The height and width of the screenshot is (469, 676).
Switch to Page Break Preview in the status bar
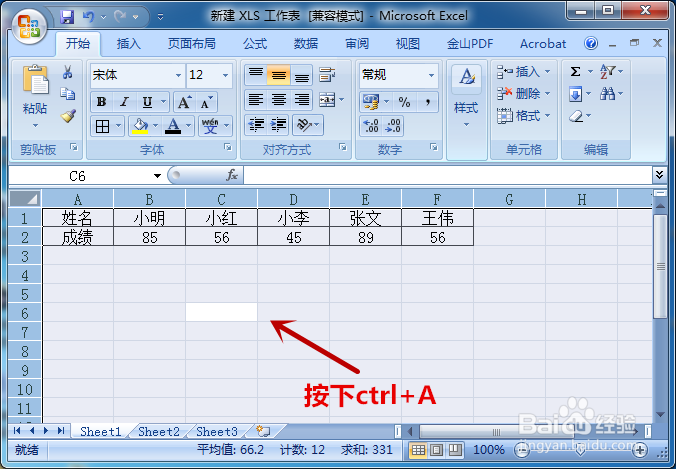[455, 450]
